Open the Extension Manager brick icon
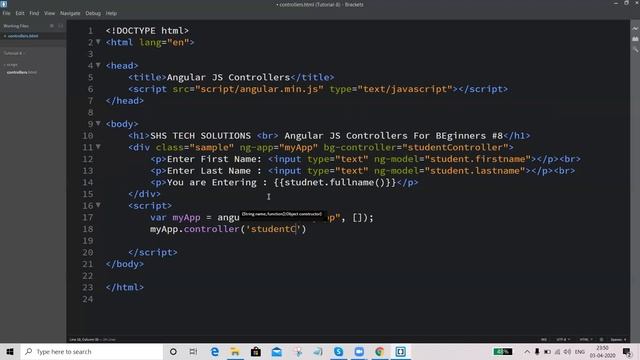640x360 pixels. (635, 39)
